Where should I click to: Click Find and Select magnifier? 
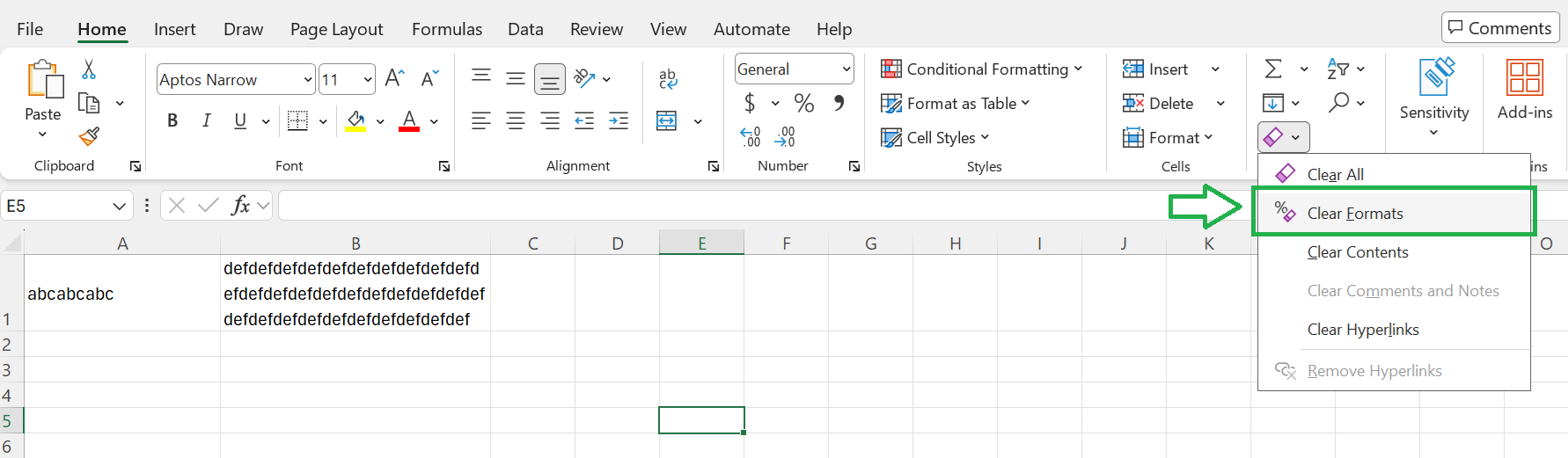pyautogui.click(x=1338, y=103)
